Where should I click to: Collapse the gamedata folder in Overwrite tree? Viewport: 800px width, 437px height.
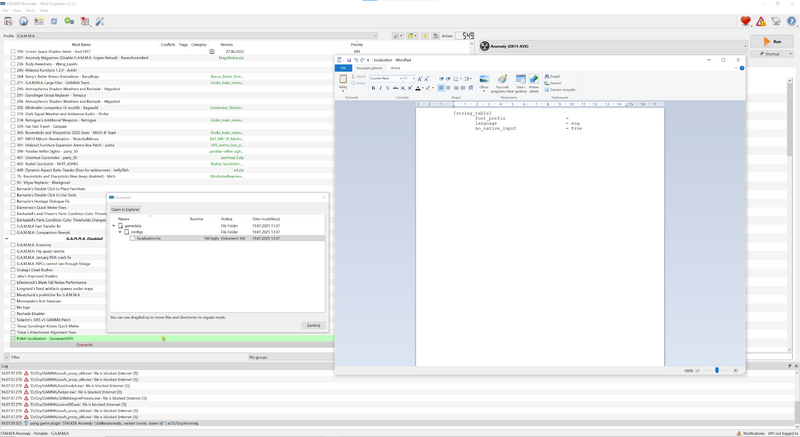pos(114,226)
